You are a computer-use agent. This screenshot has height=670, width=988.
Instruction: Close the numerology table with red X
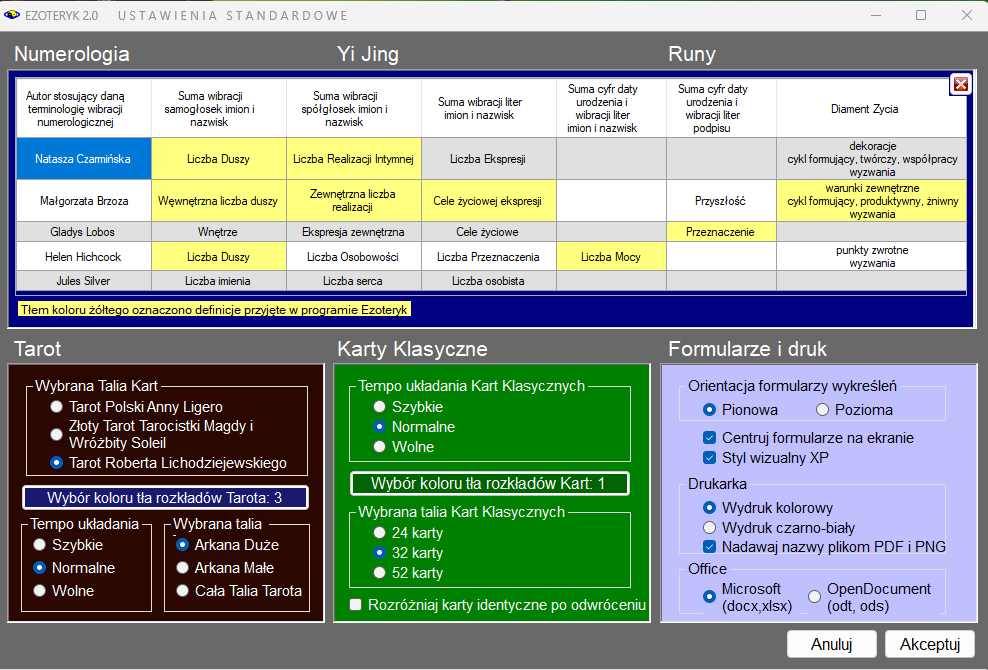tap(960, 85)
